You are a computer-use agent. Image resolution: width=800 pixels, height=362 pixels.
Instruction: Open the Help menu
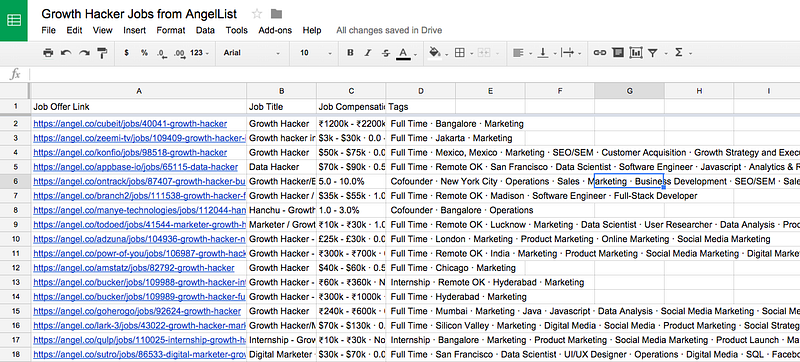(312, 30)
